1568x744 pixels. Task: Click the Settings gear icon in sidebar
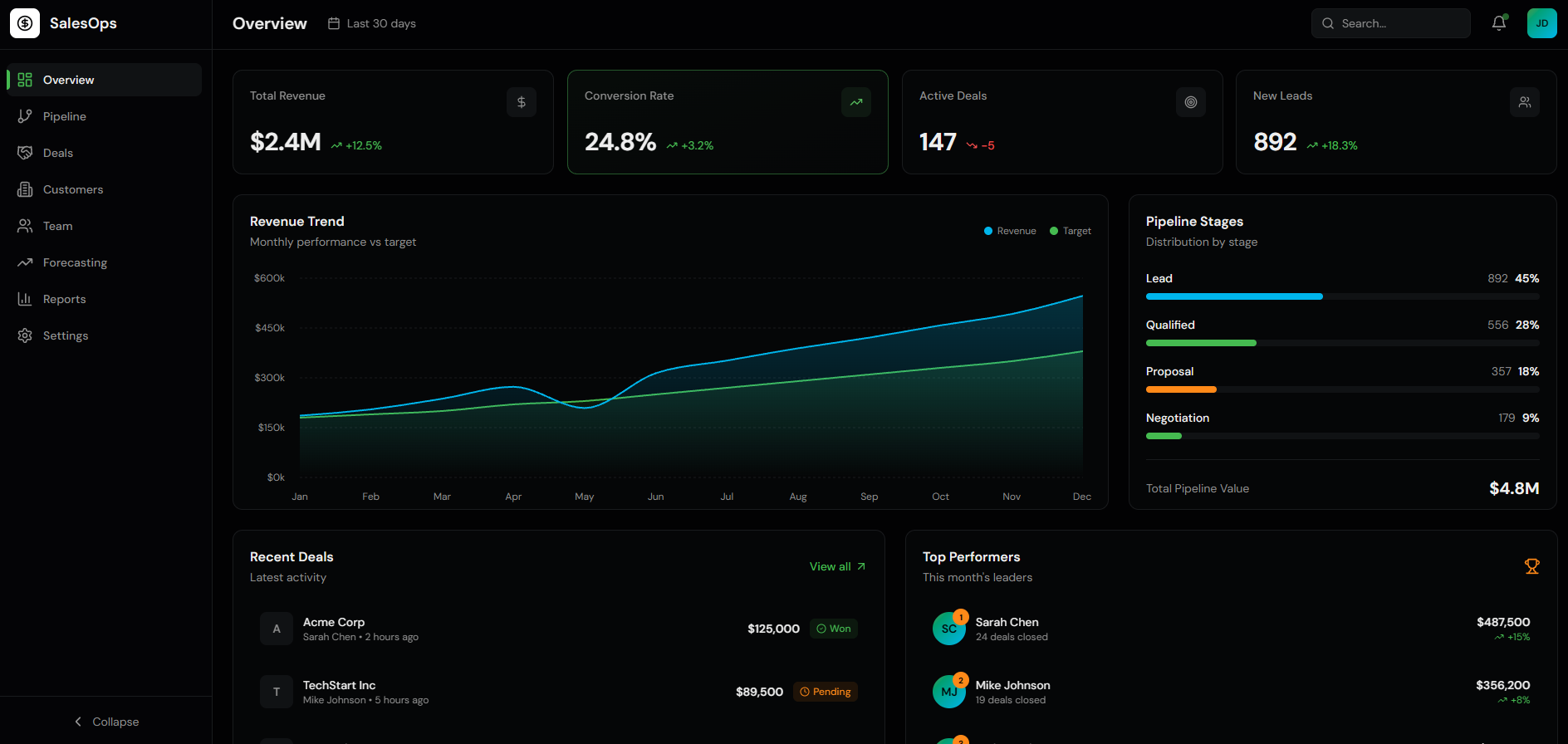[x=25, y=335]
